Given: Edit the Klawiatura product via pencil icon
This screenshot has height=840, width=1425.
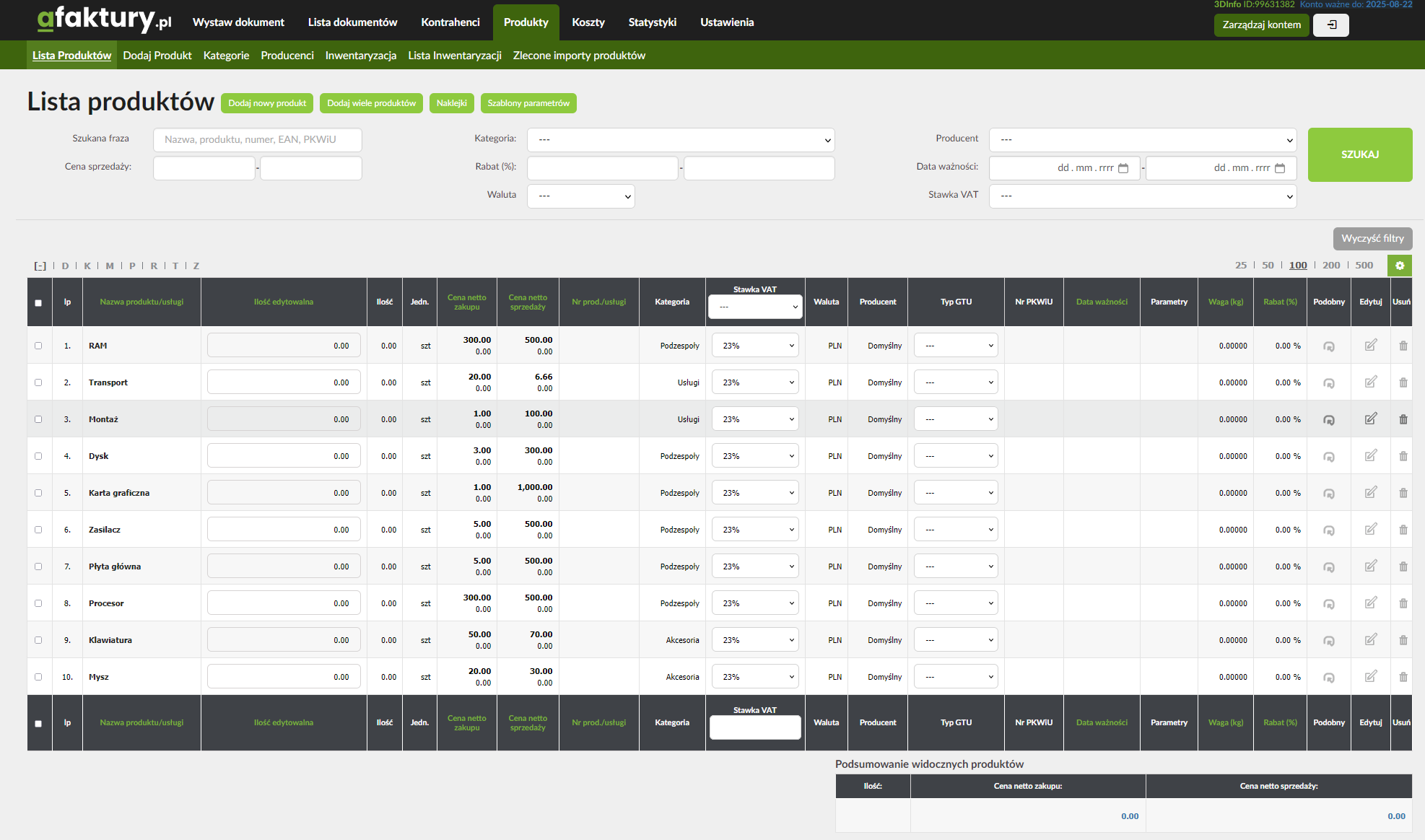Looking at the screenshot, I should [x=1370, y=640].
